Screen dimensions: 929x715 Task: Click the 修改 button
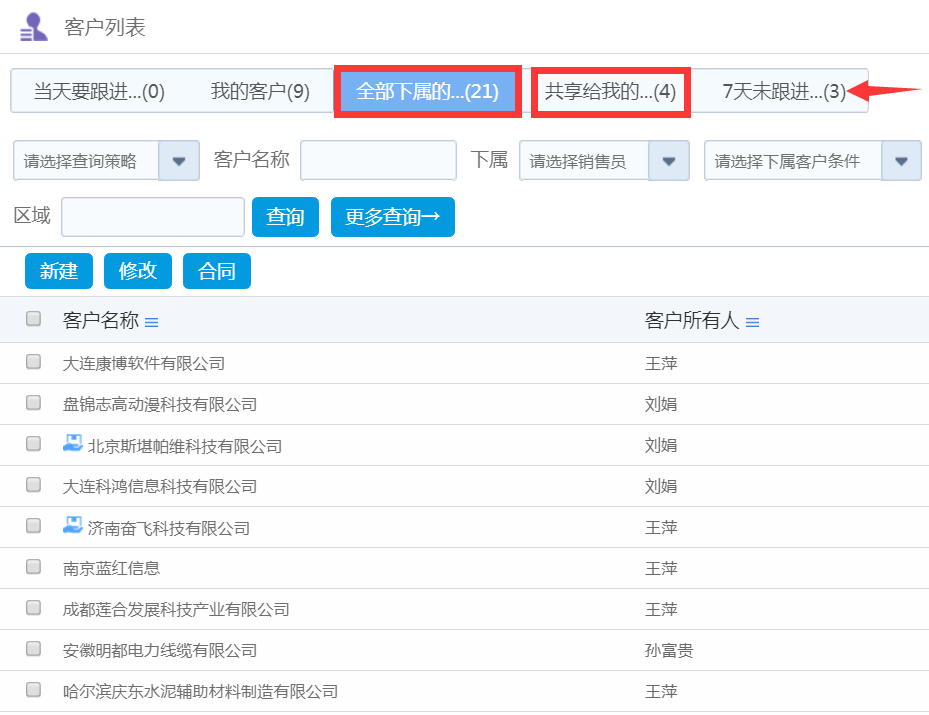137,270
